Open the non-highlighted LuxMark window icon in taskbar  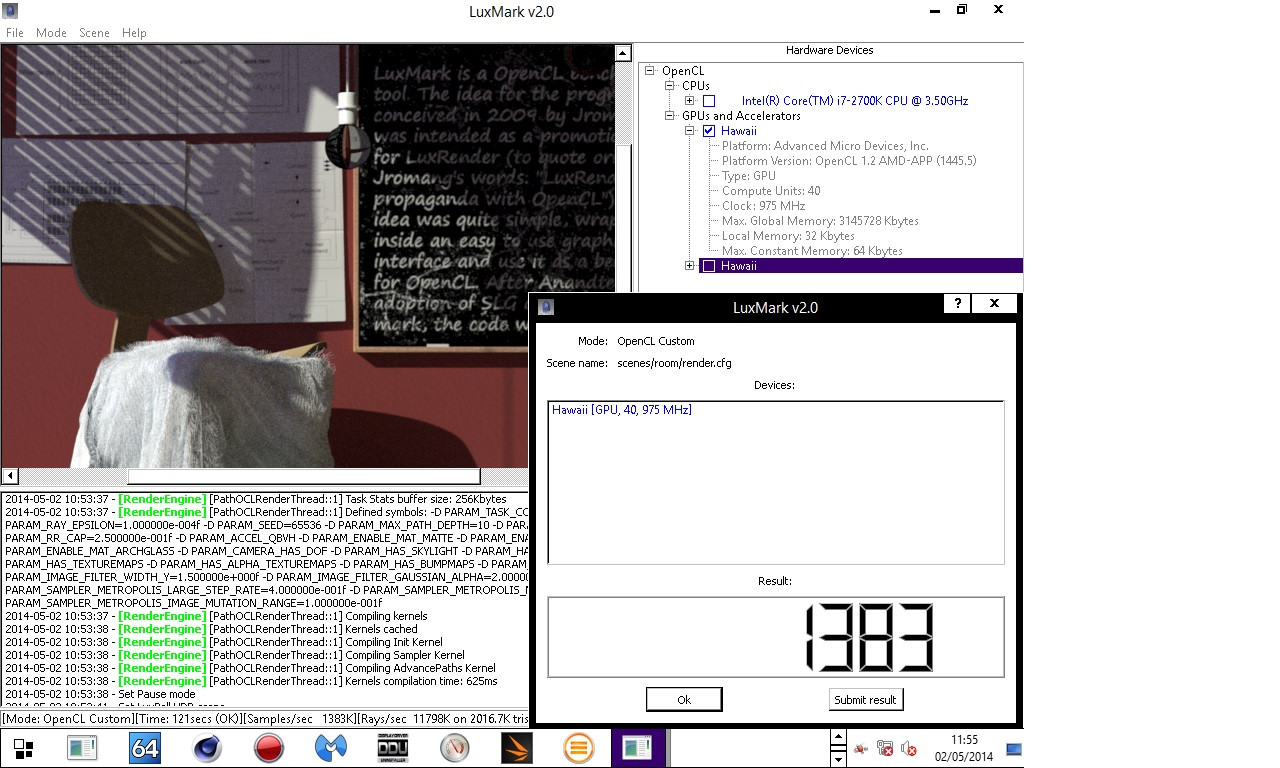pyautogui.click(x=82, y=748)
